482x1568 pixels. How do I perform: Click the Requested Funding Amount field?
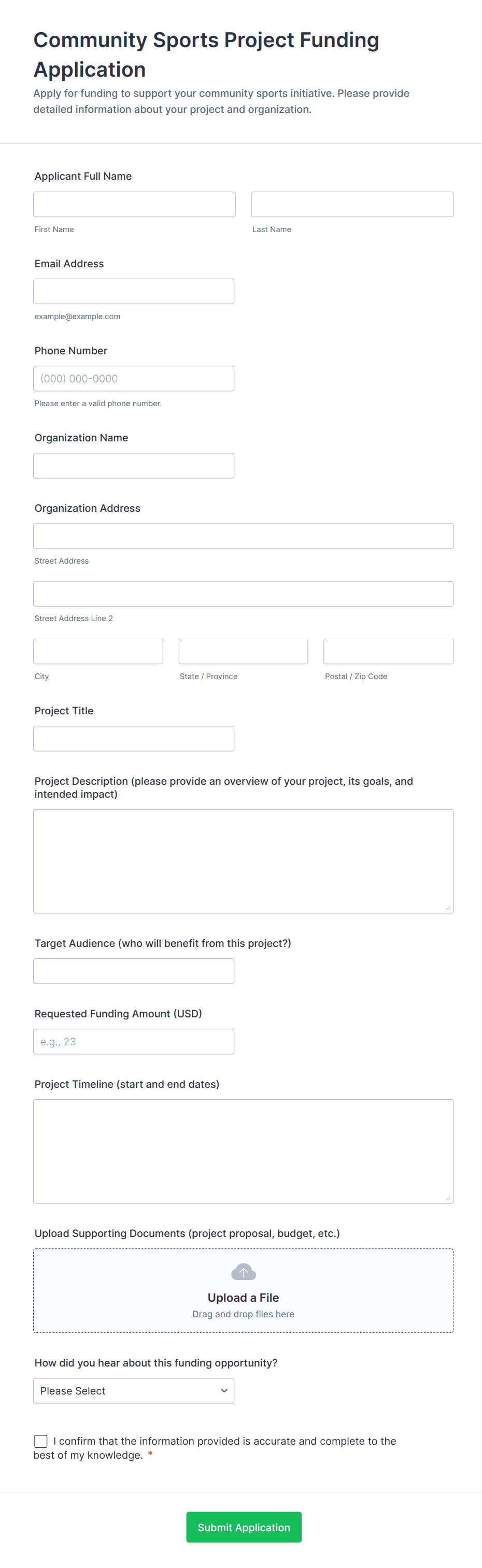(133, 1041)
